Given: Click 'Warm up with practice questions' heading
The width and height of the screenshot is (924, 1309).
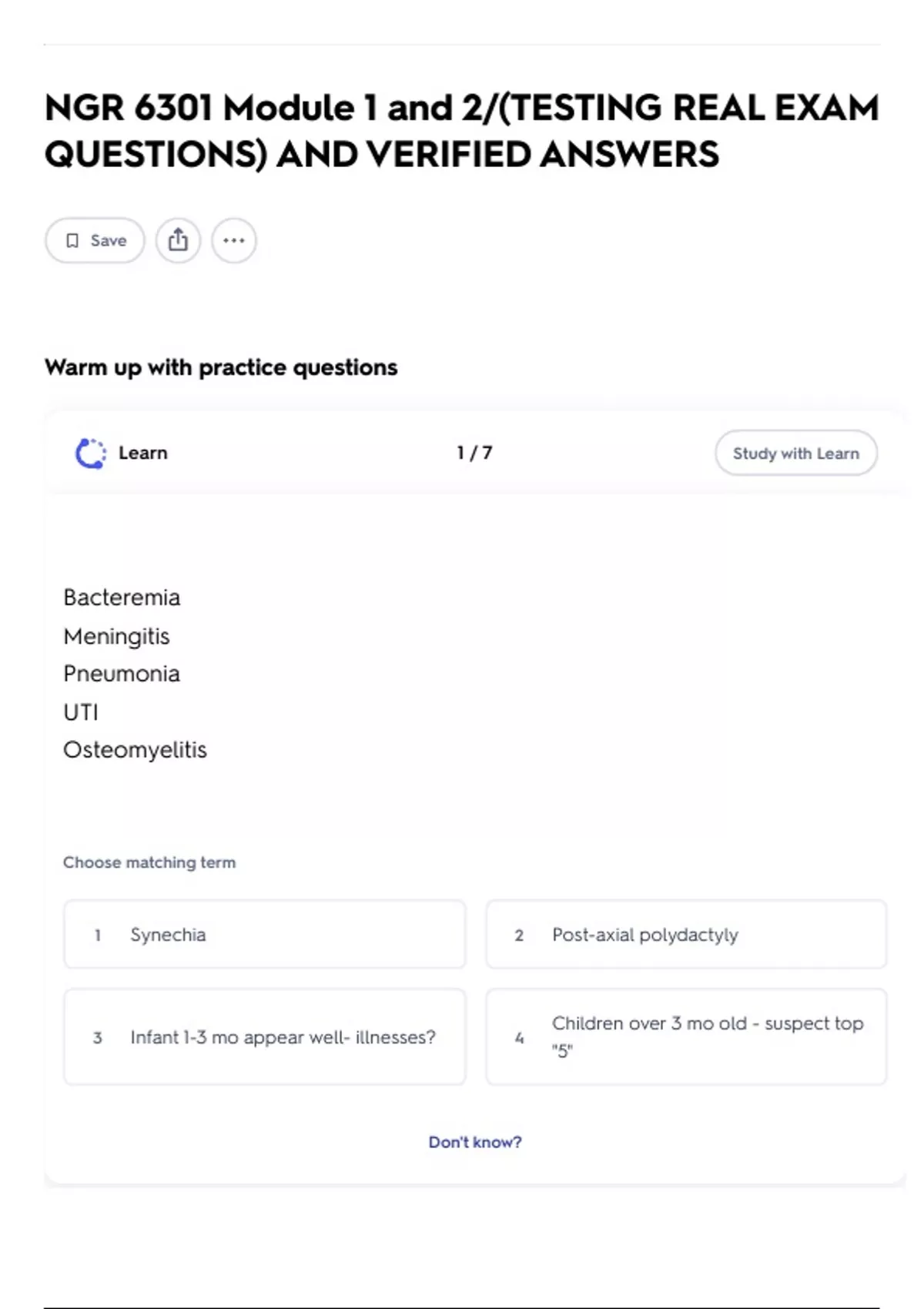Looking at the screenshot, I should click(221, 367).
